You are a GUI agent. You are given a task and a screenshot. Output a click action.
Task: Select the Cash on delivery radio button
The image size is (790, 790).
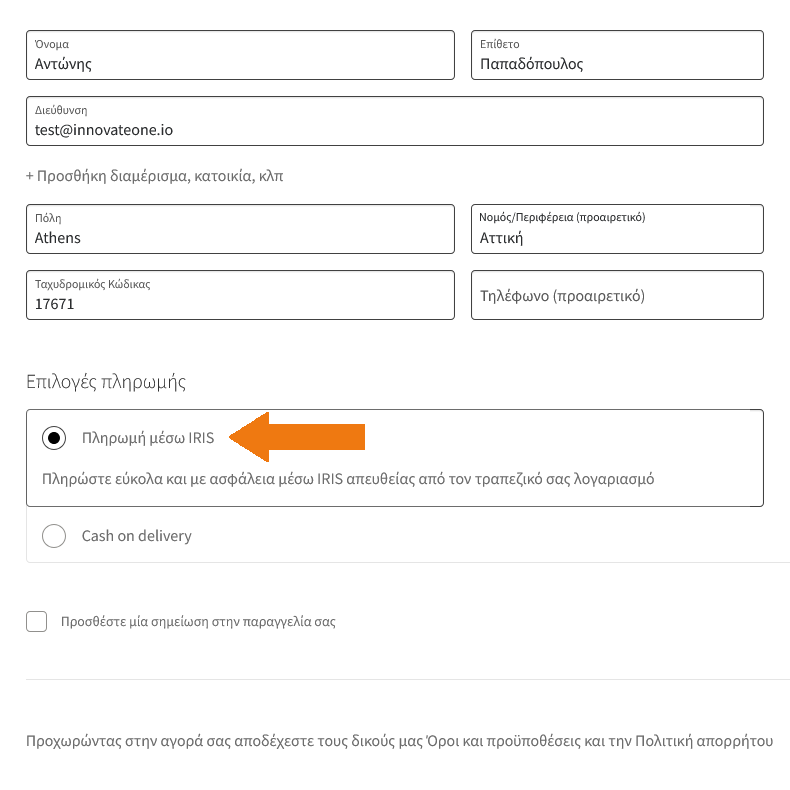click(x=54, y=536)
